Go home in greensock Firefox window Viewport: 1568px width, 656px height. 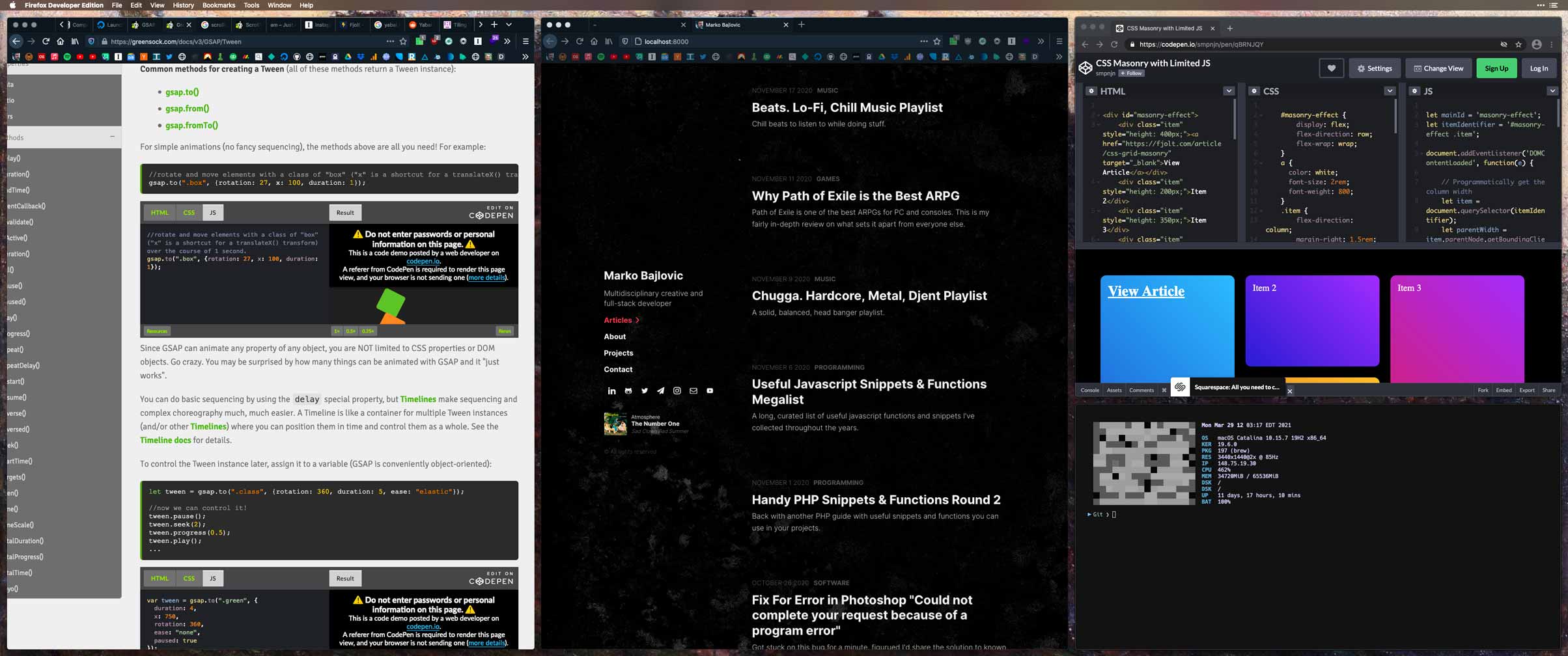(60, 41)
